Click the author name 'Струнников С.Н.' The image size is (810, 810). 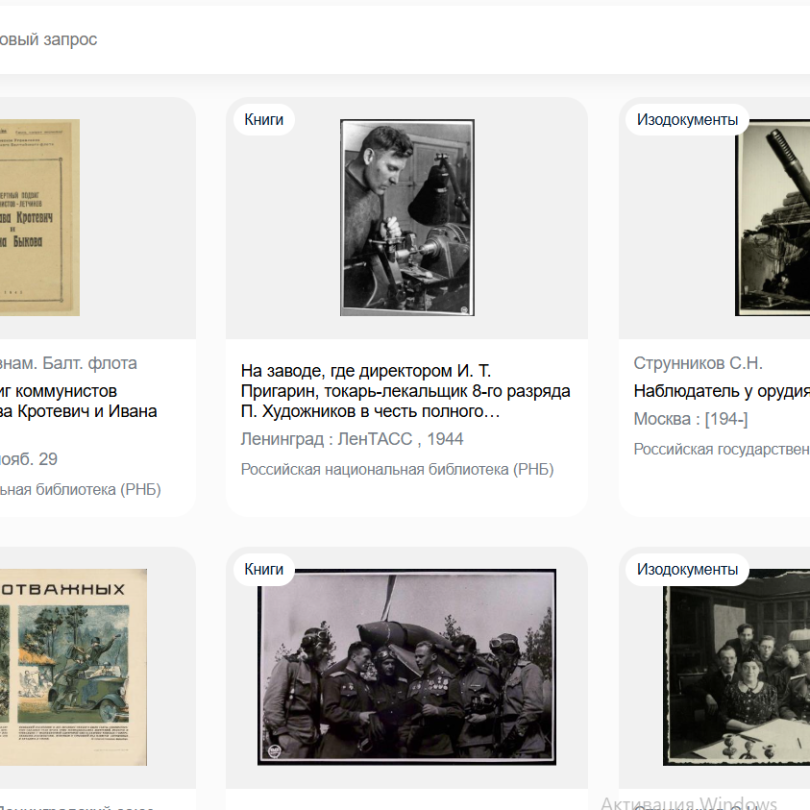click(x=698, y=363)
